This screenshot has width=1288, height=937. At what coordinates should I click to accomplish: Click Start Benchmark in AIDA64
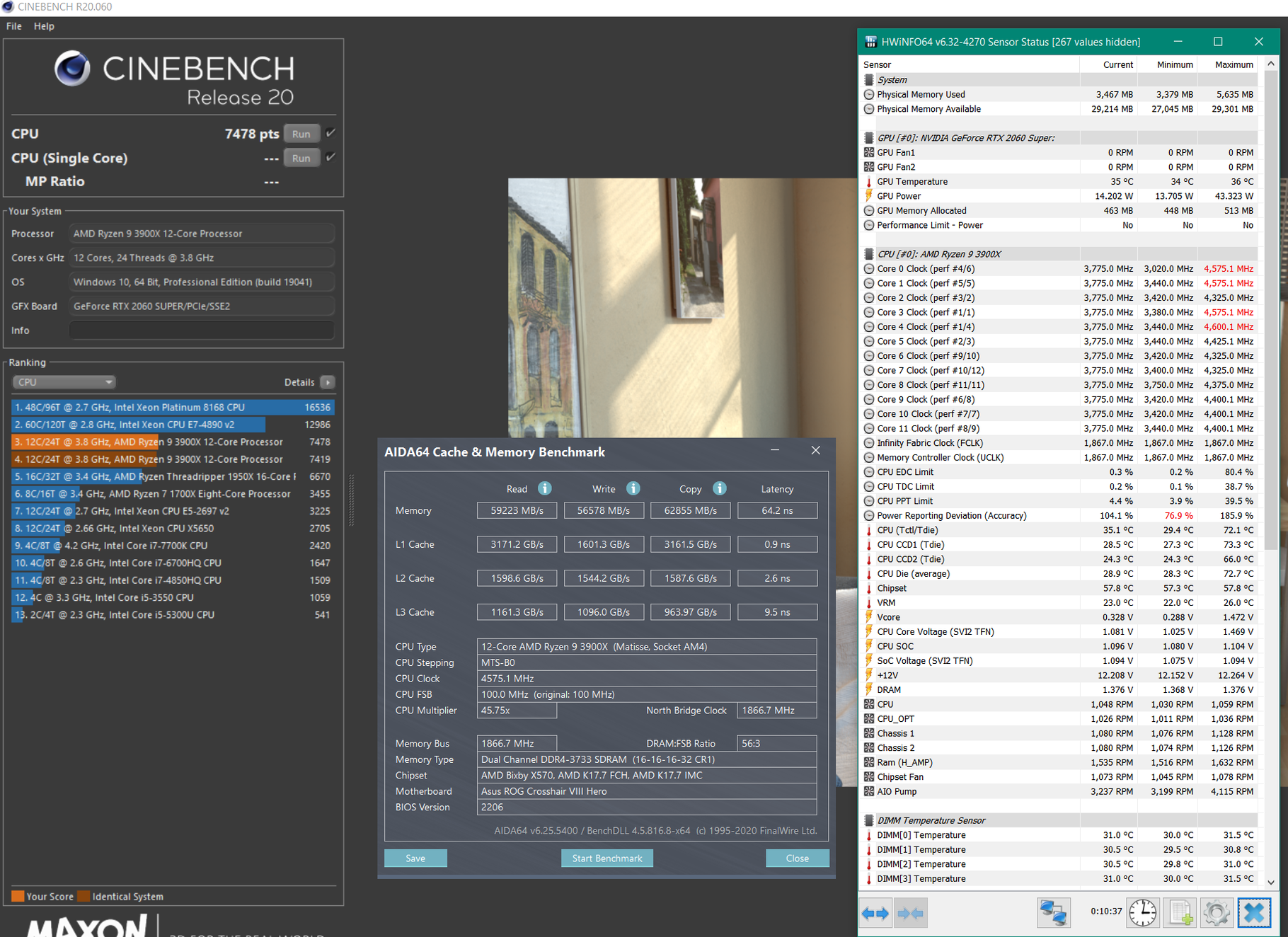[x=607, y=858]
